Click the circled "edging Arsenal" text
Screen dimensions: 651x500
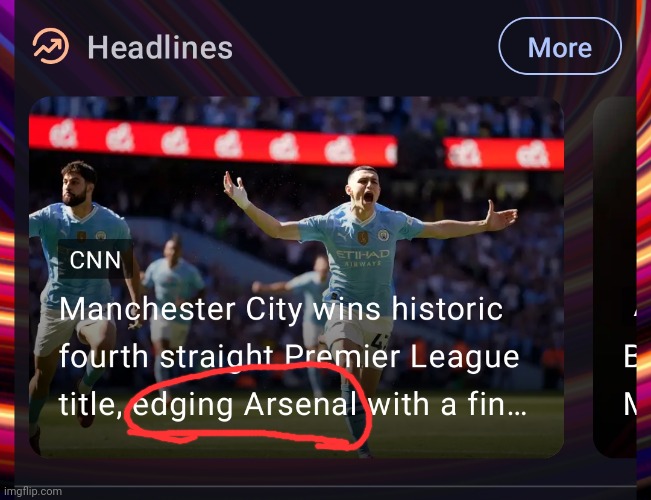[x=244, y=406]
